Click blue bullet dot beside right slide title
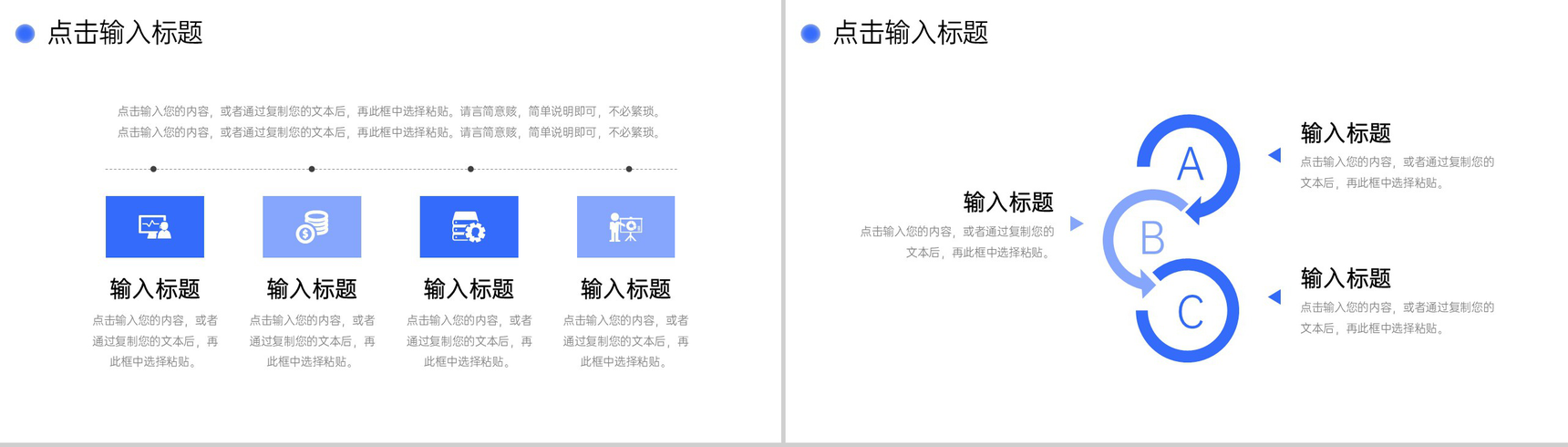1568x447 pixels. 810,34
